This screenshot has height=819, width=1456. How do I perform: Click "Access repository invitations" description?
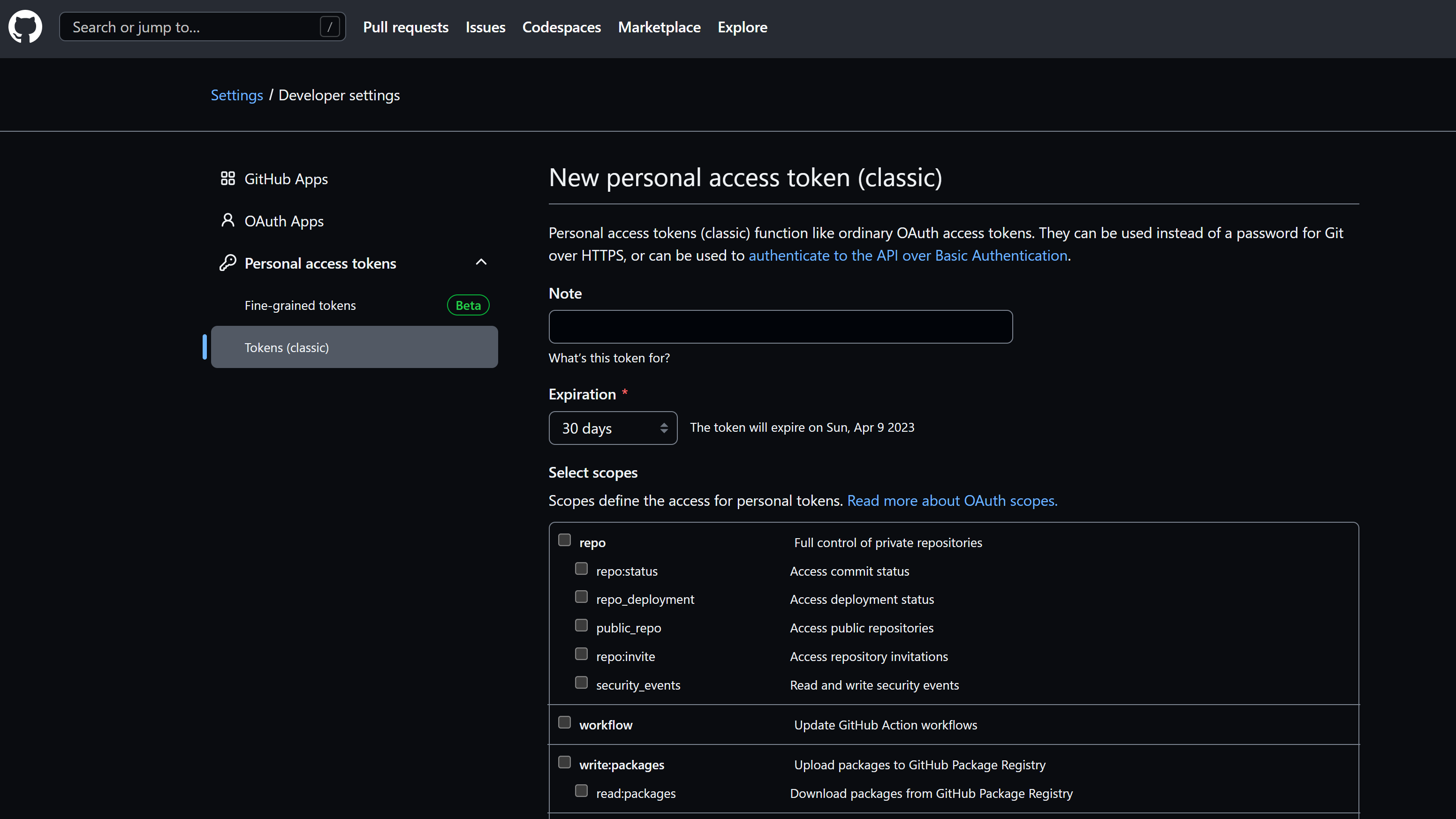[x=868, y=656]
